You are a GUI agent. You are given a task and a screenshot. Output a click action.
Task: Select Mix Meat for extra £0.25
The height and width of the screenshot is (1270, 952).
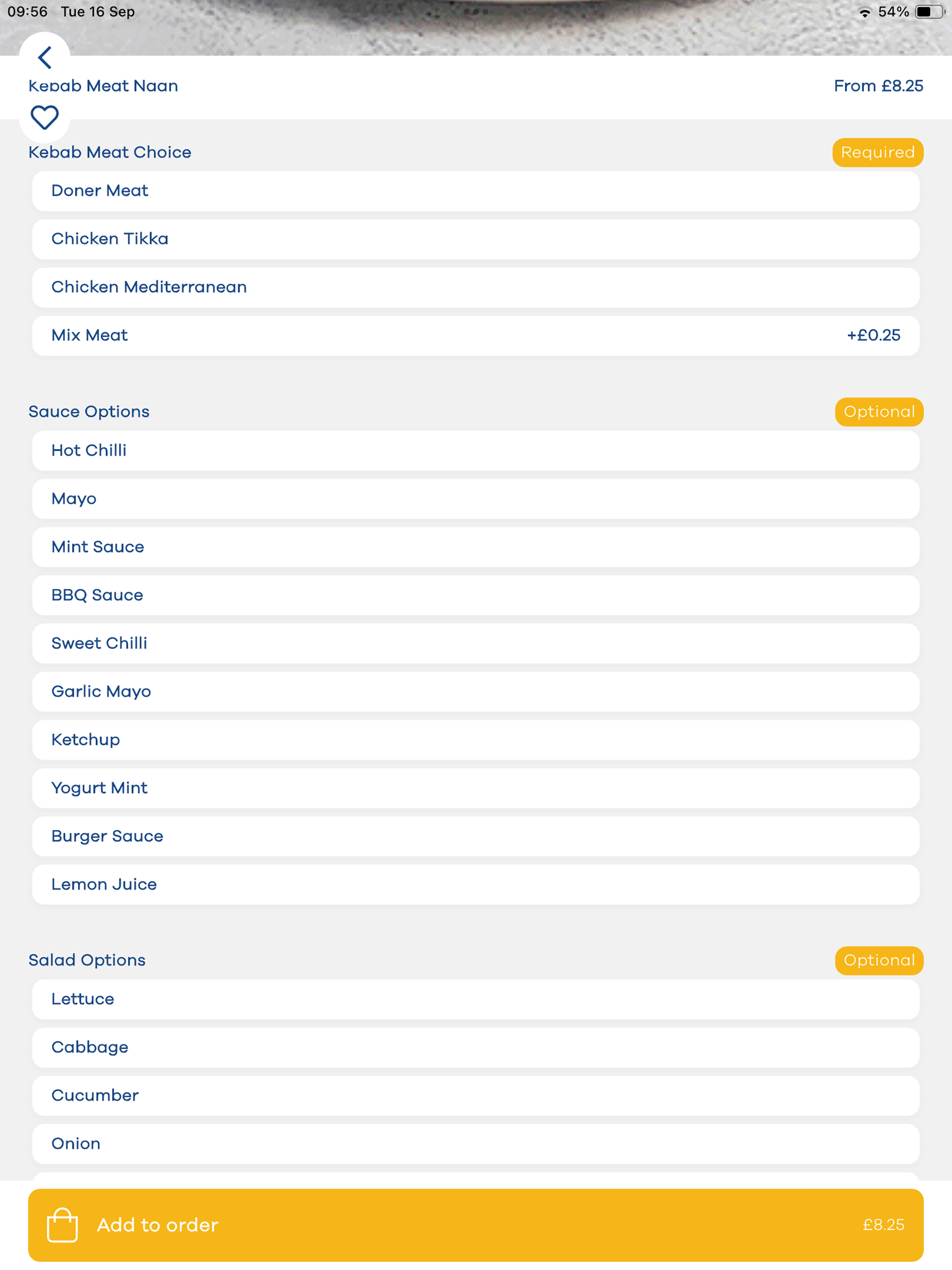click(x=476, y=336)
